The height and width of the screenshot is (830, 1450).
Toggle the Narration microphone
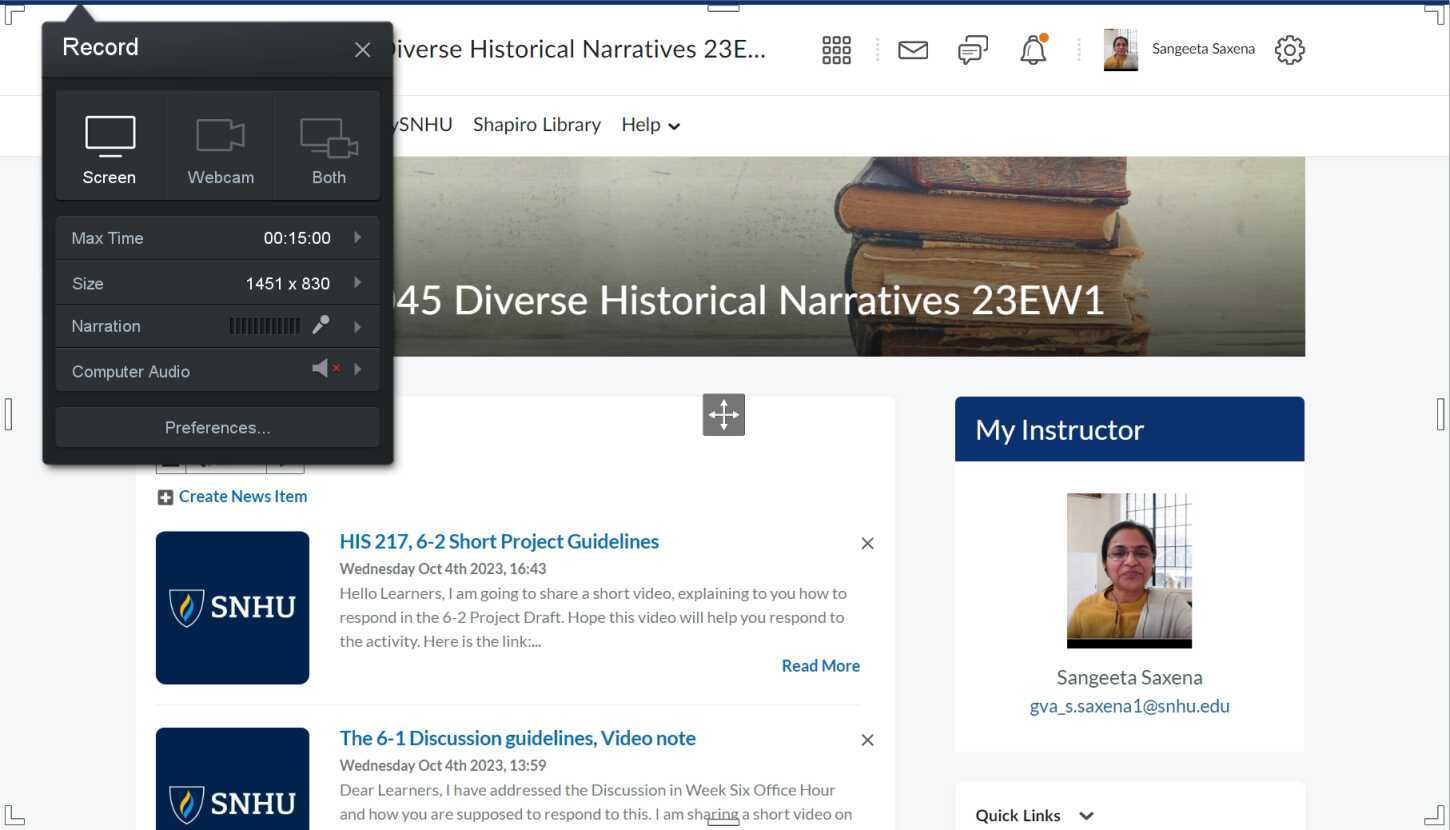[320, 325]
